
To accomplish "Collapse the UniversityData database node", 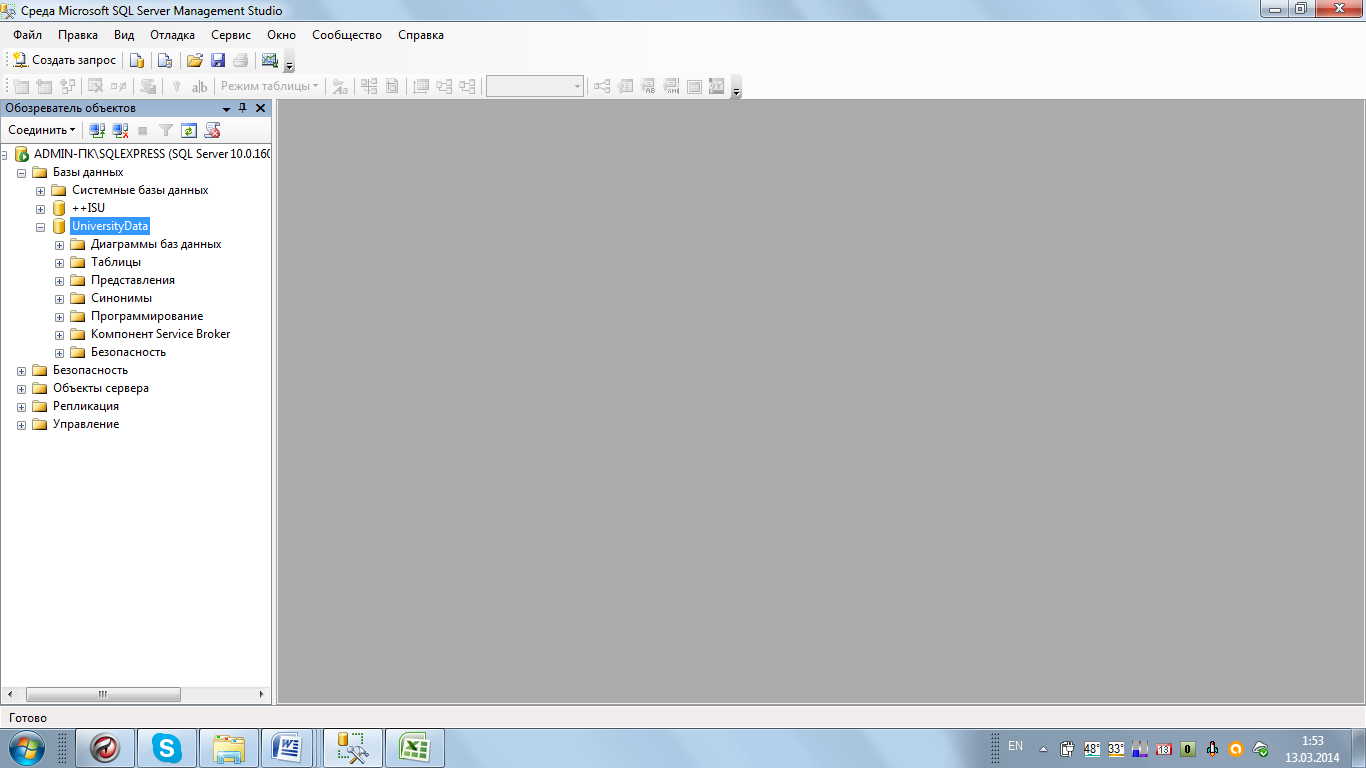I will click(x=41, y=226).
